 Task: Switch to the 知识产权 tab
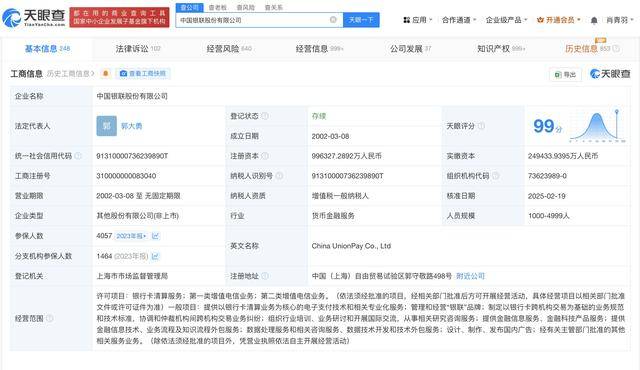(501, 49)
